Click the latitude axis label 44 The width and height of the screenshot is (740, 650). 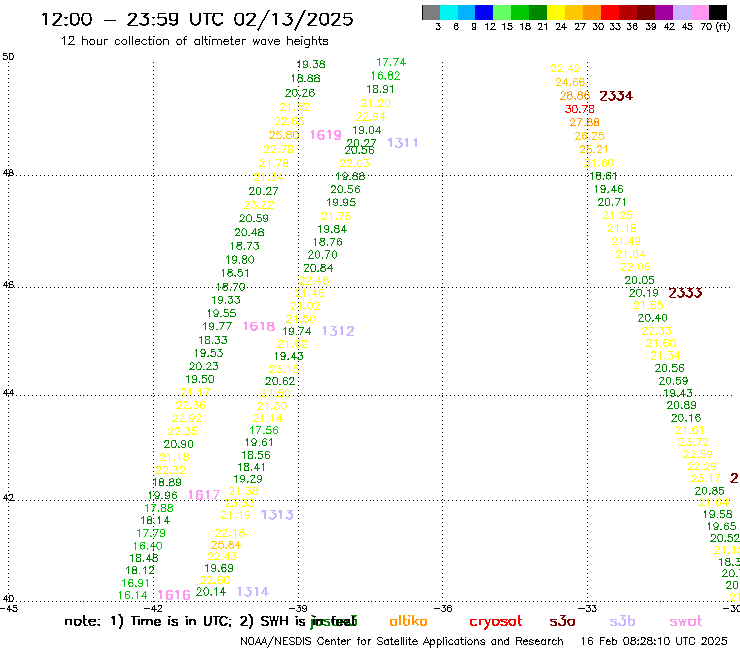(8, 393)
